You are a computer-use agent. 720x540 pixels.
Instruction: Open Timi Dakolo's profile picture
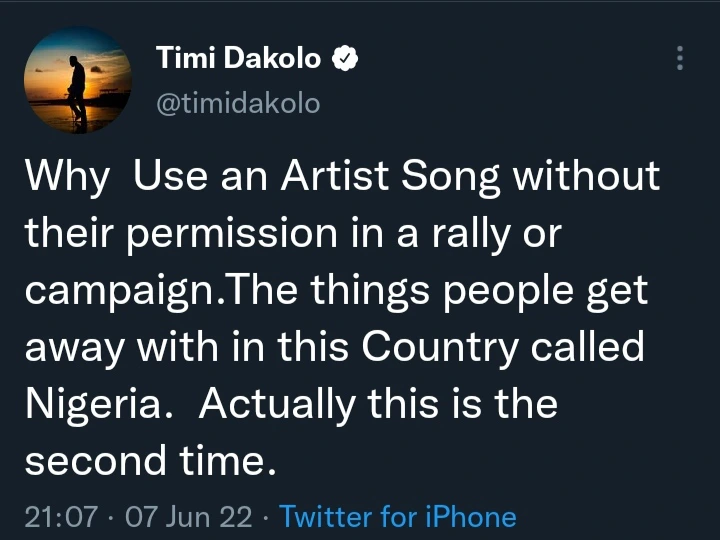pos(78,80)
